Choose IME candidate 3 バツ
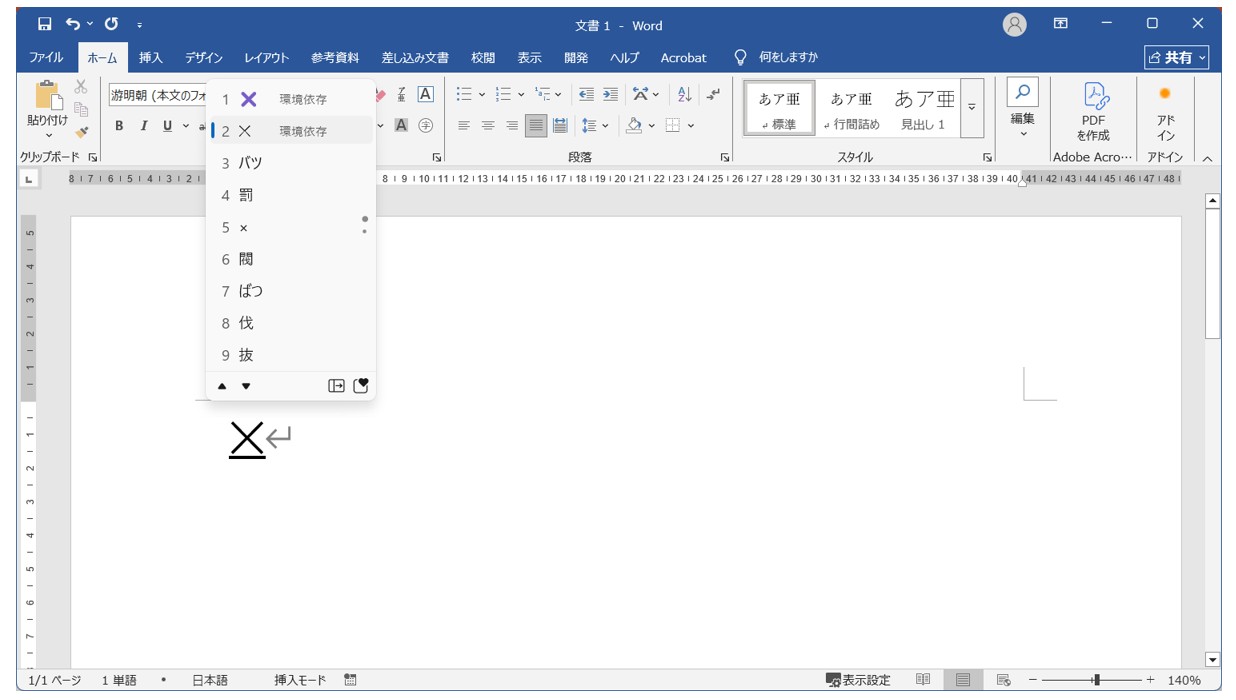Viewport: 1236px width, 700px height. tap(291, 163)
